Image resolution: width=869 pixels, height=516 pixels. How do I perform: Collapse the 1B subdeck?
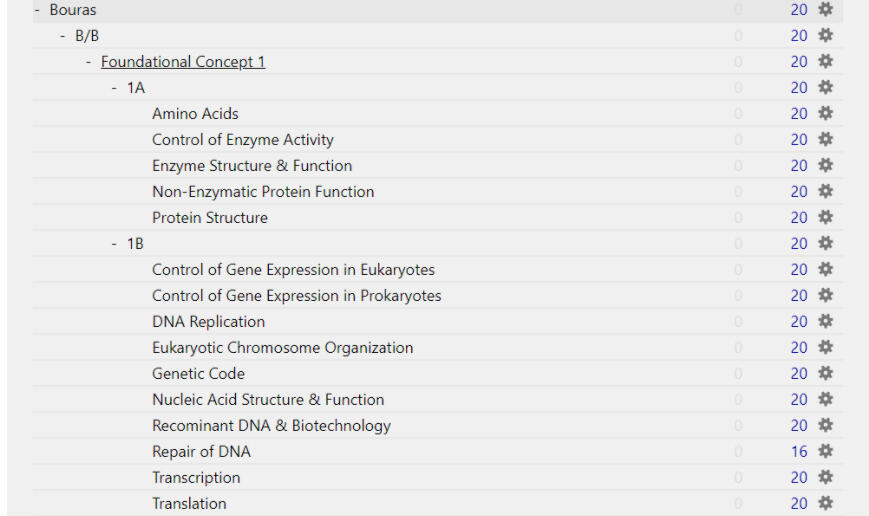115,244
